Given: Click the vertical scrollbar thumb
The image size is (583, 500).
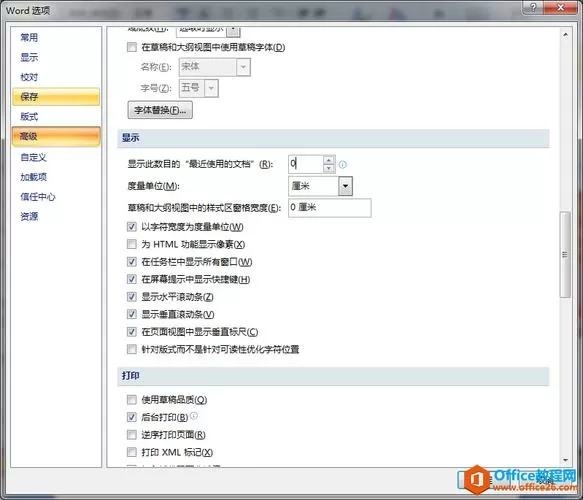Looking at the screenshot, I should (x=565, y=254).
